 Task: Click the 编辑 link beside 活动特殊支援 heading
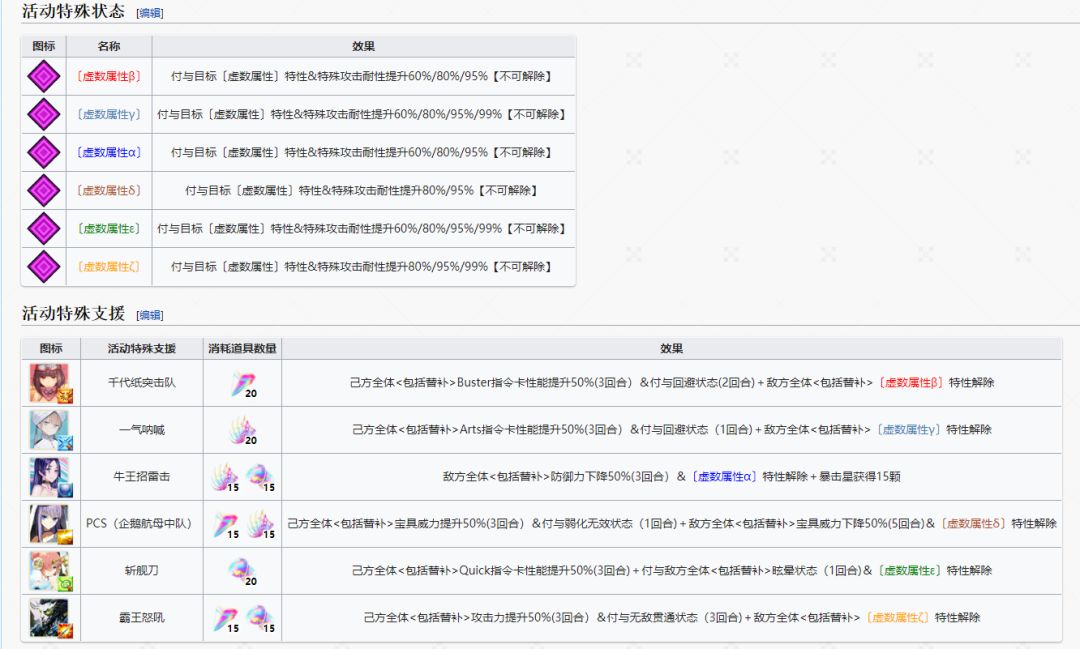click(150, 316)
